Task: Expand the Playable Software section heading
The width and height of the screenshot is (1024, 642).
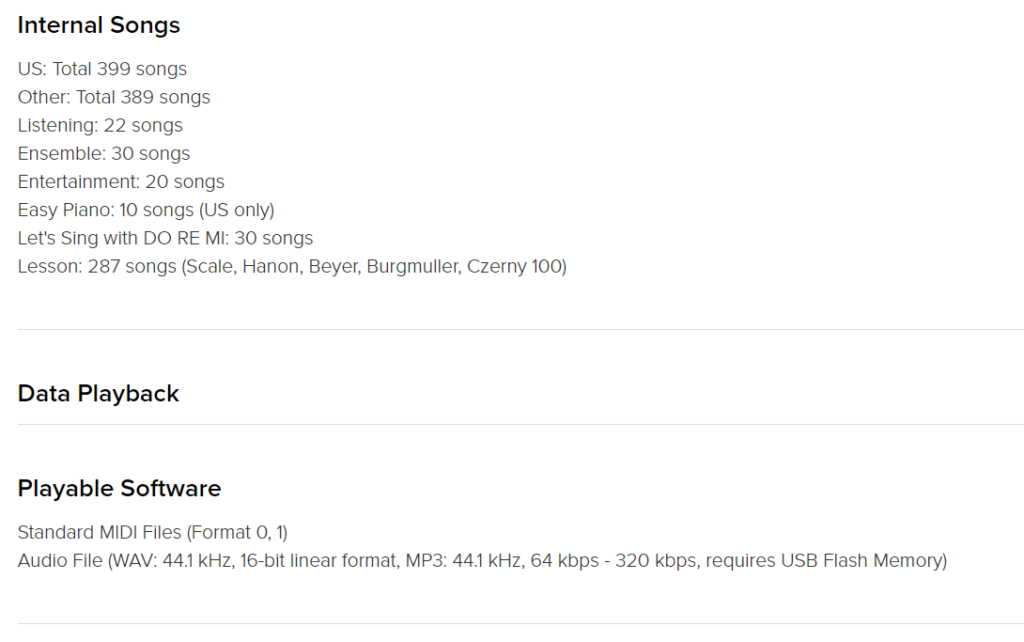Action: (119, 489)
